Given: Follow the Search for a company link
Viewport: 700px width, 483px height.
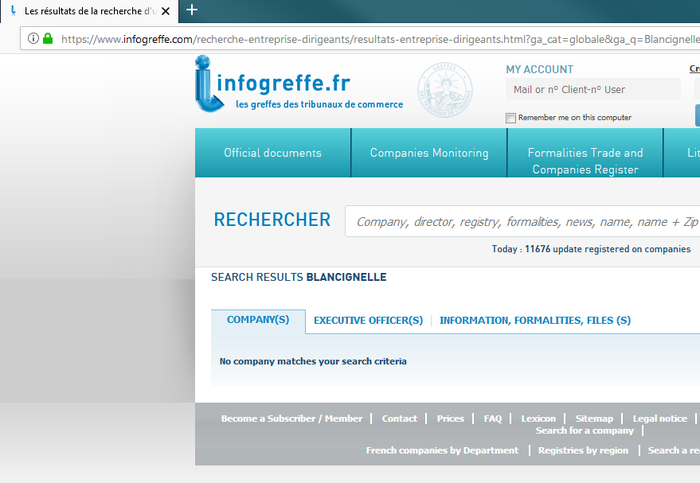Looking at the screenshot, I should (x=585, y=431).
